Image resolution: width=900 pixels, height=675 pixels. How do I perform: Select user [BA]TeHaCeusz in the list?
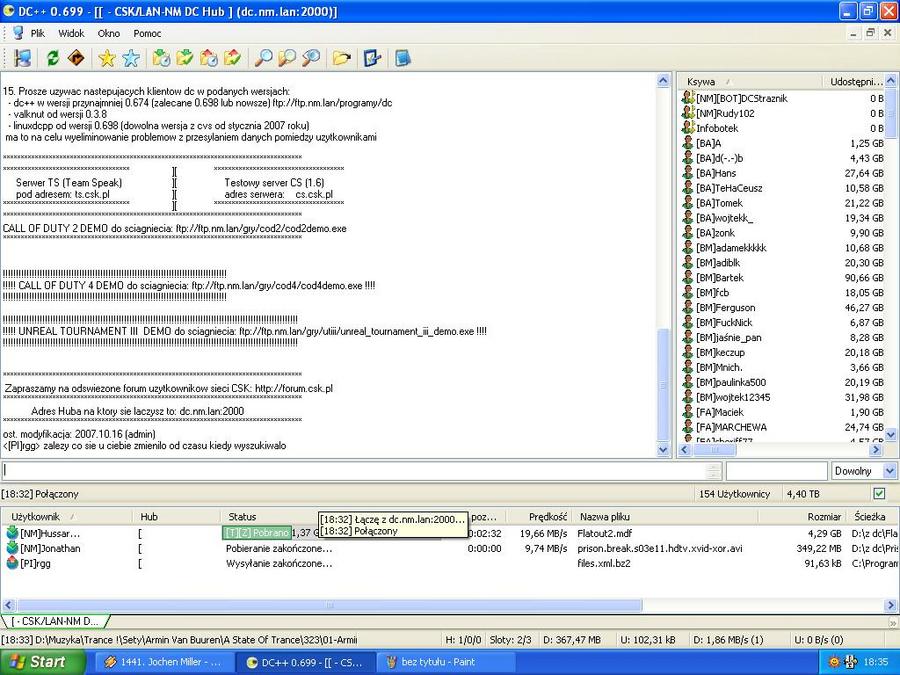(x=783, y=188)
